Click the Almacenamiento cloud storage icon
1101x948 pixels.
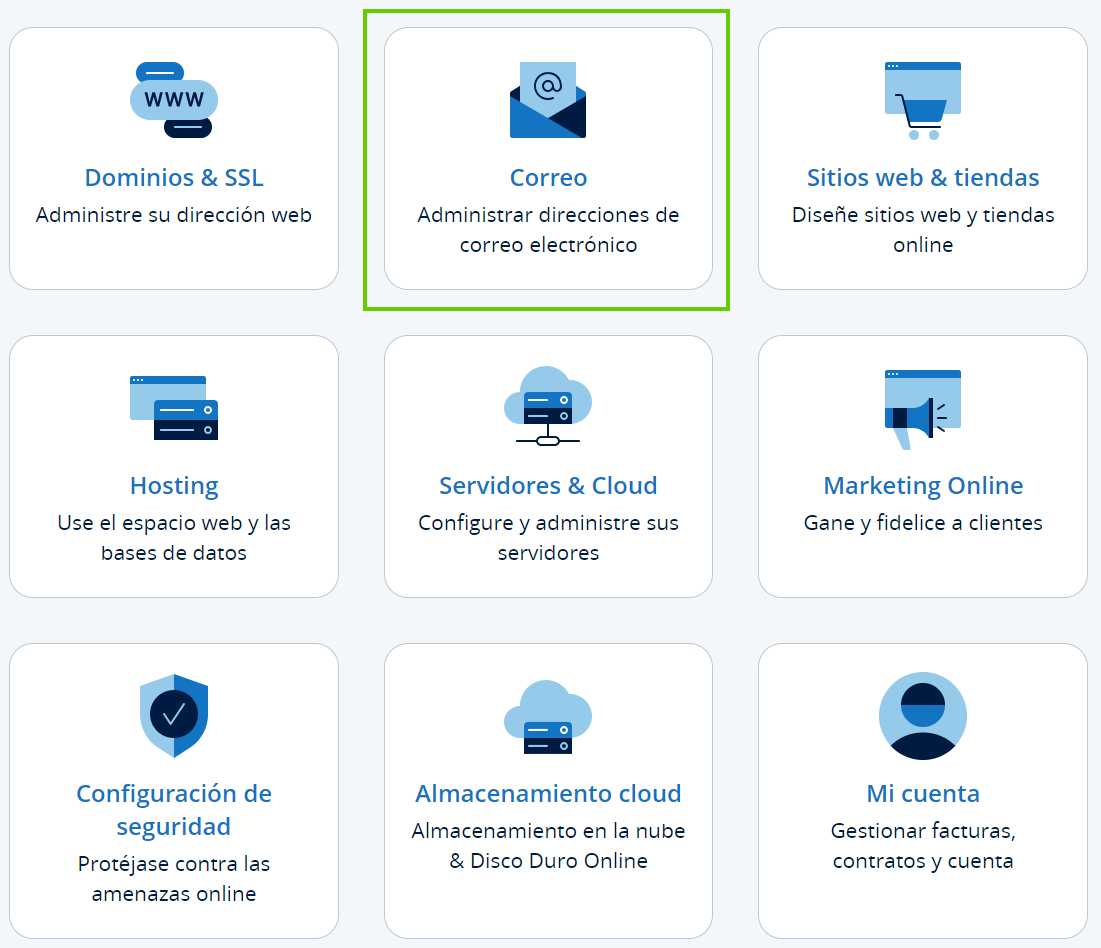click(548, 716)
